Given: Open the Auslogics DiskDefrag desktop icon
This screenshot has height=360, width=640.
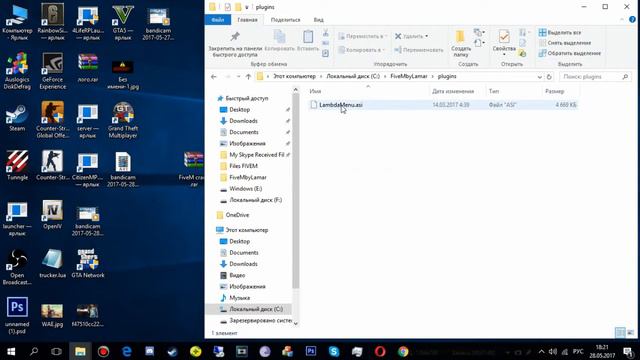Looking at the screenshot, I should coord(17,71).
